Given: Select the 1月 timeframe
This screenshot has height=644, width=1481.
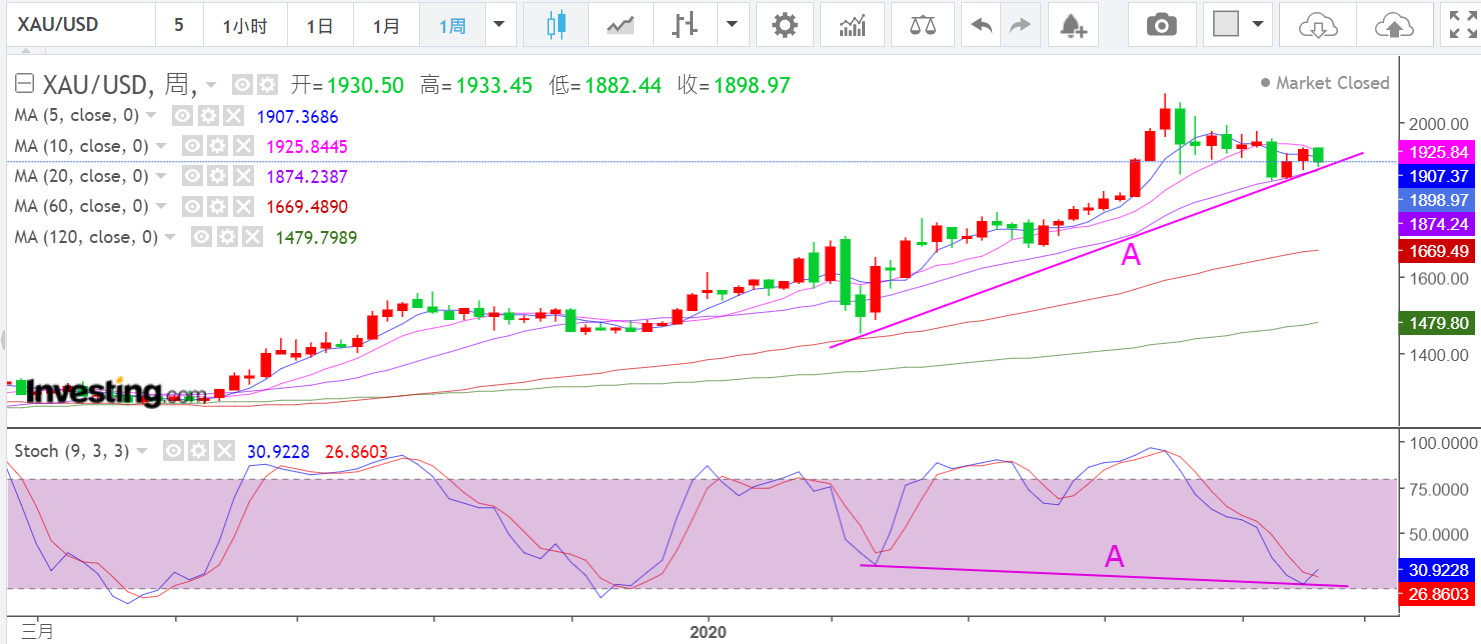Looking at the screenshot, I should point(386,25).
